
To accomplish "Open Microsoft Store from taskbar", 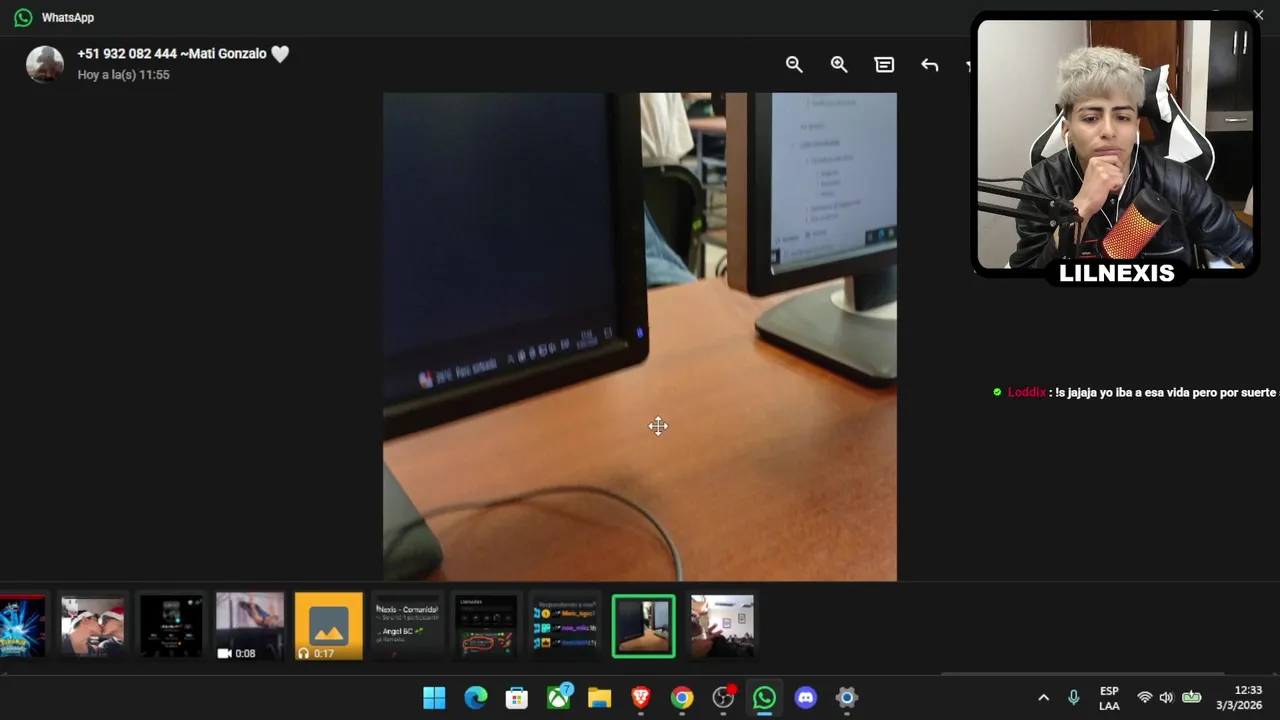I will [x=517, y=698].
